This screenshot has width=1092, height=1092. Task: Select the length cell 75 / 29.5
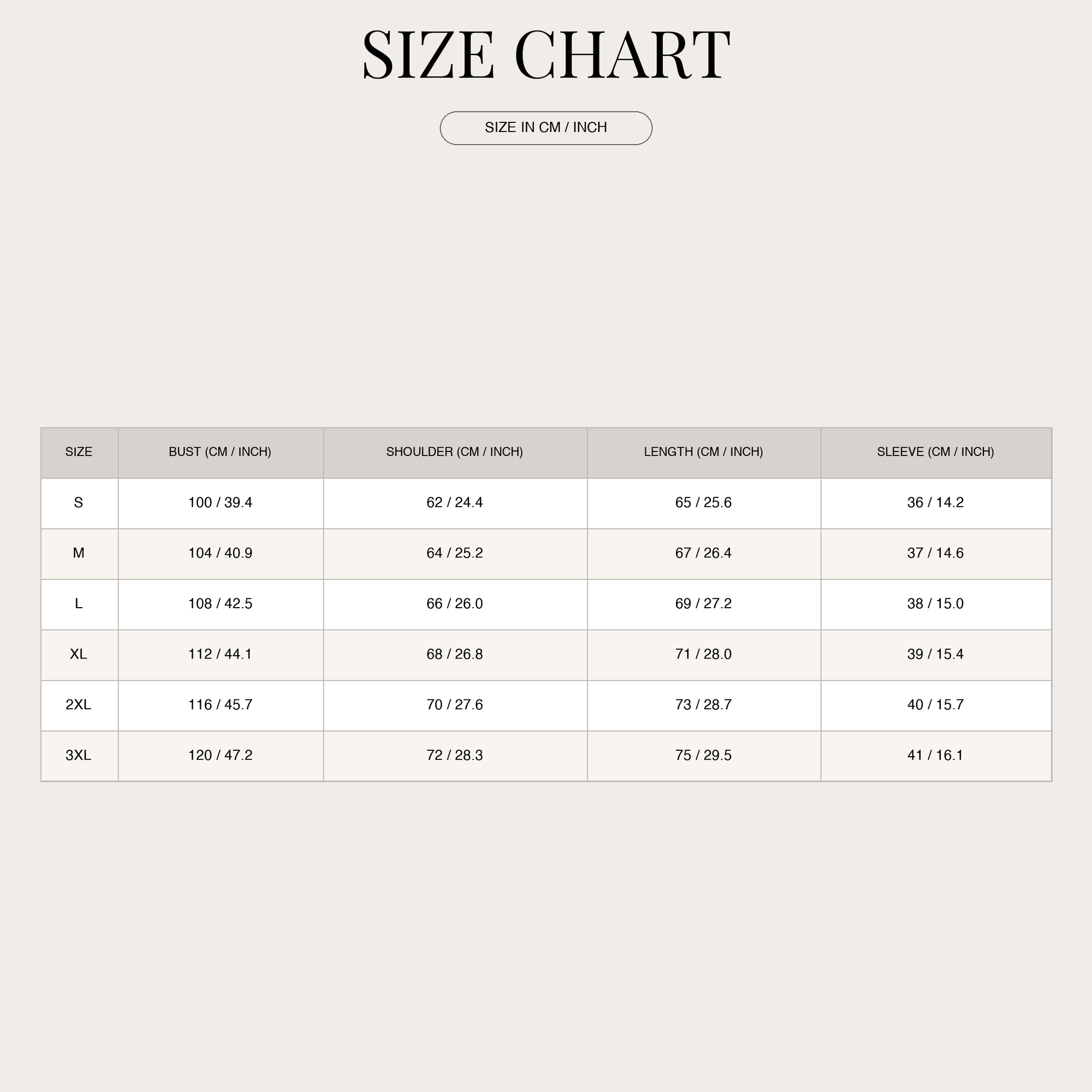pyautogui.click(x=704, y=756)
